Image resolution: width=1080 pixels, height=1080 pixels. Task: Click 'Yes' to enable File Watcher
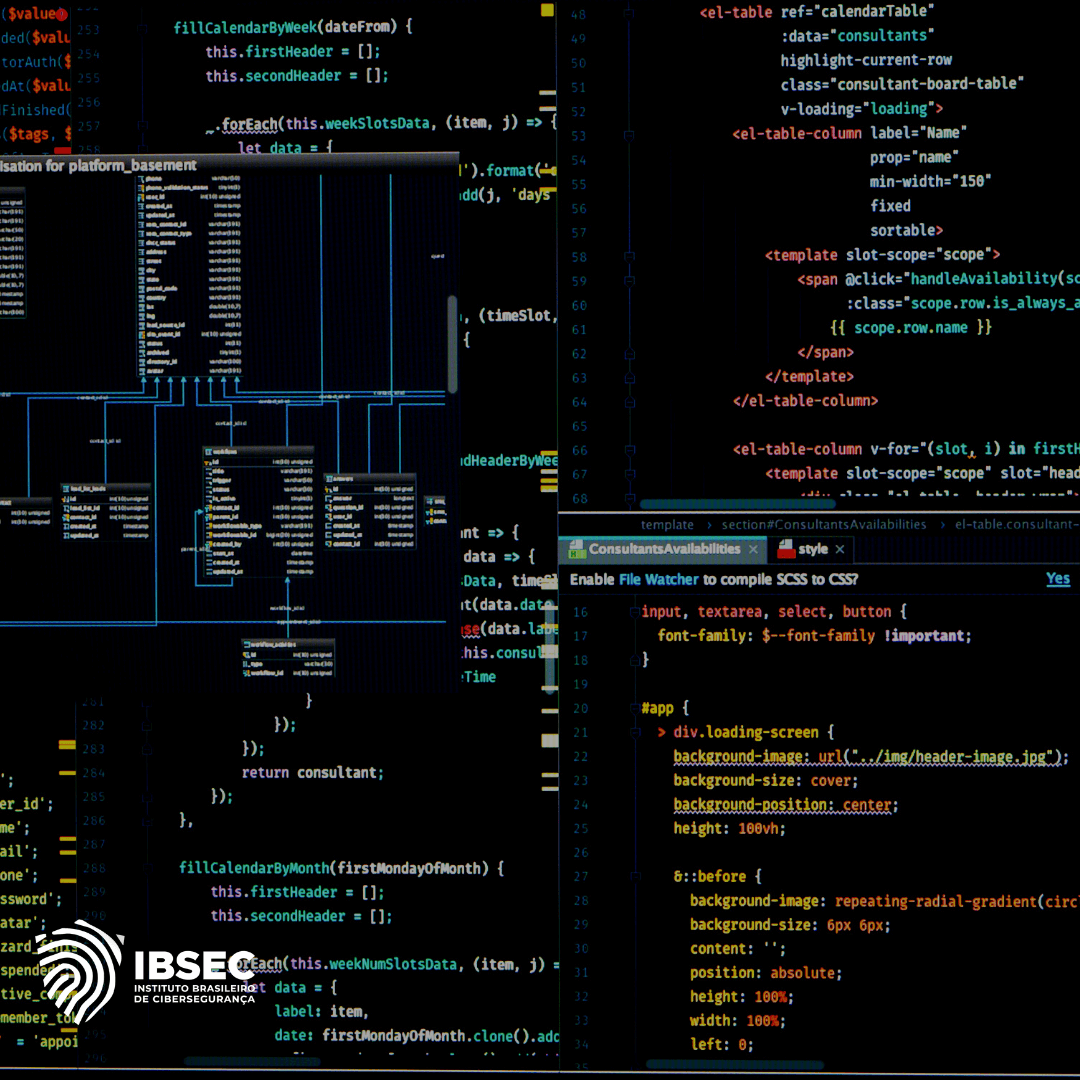[x=1058, y=579]
